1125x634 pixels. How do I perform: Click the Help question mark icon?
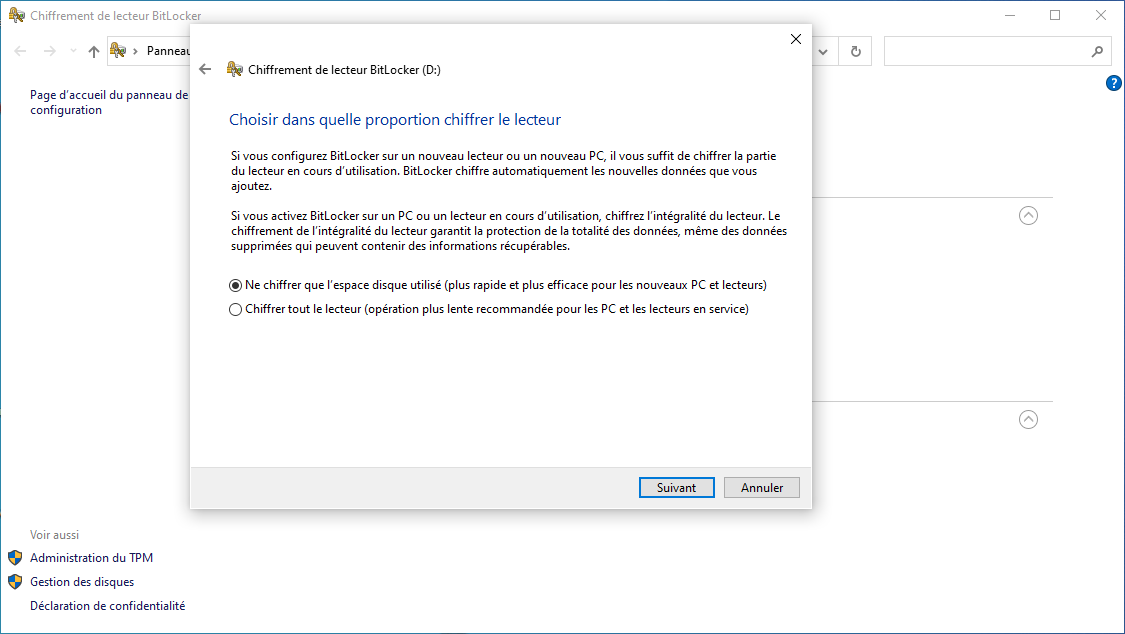point(1114,83)
